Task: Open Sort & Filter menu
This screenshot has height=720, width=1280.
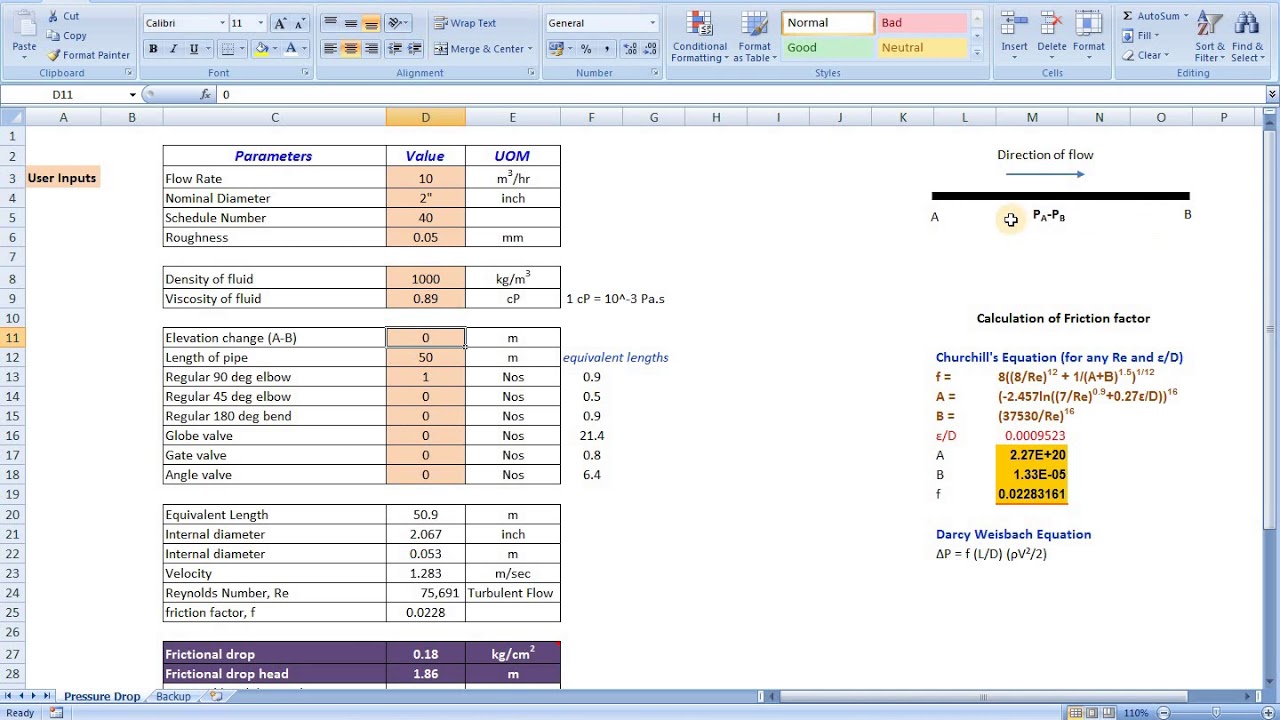Action: (x=1209, y=37)
